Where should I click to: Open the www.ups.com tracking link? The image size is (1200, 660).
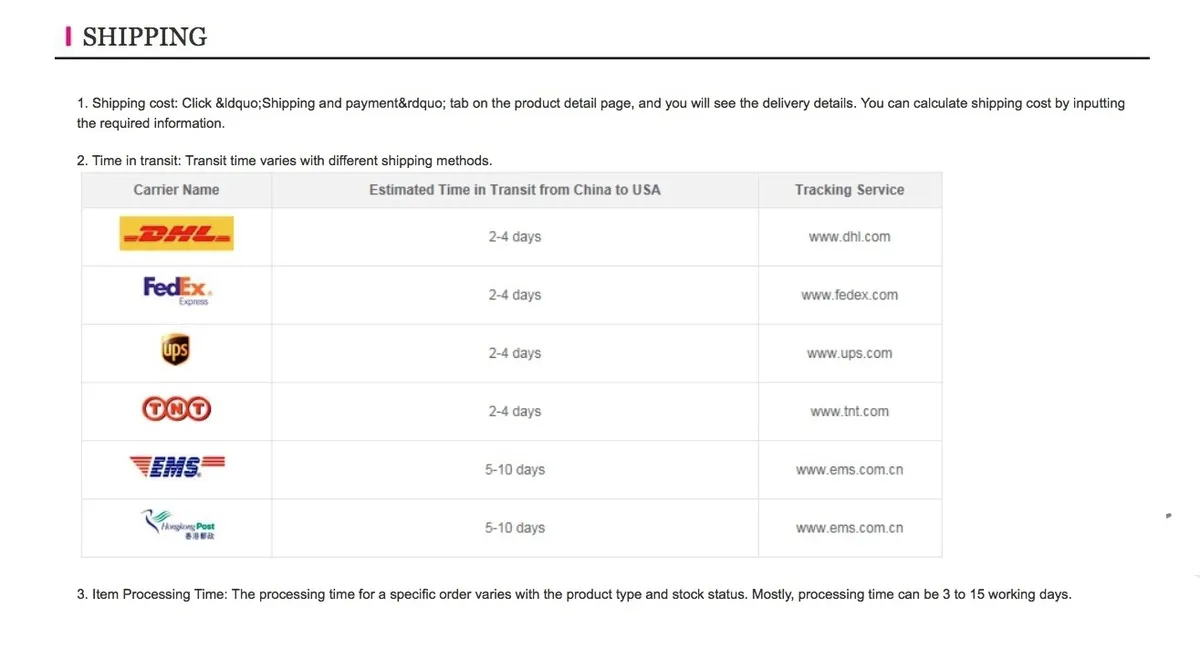click(x=849, y=353)
